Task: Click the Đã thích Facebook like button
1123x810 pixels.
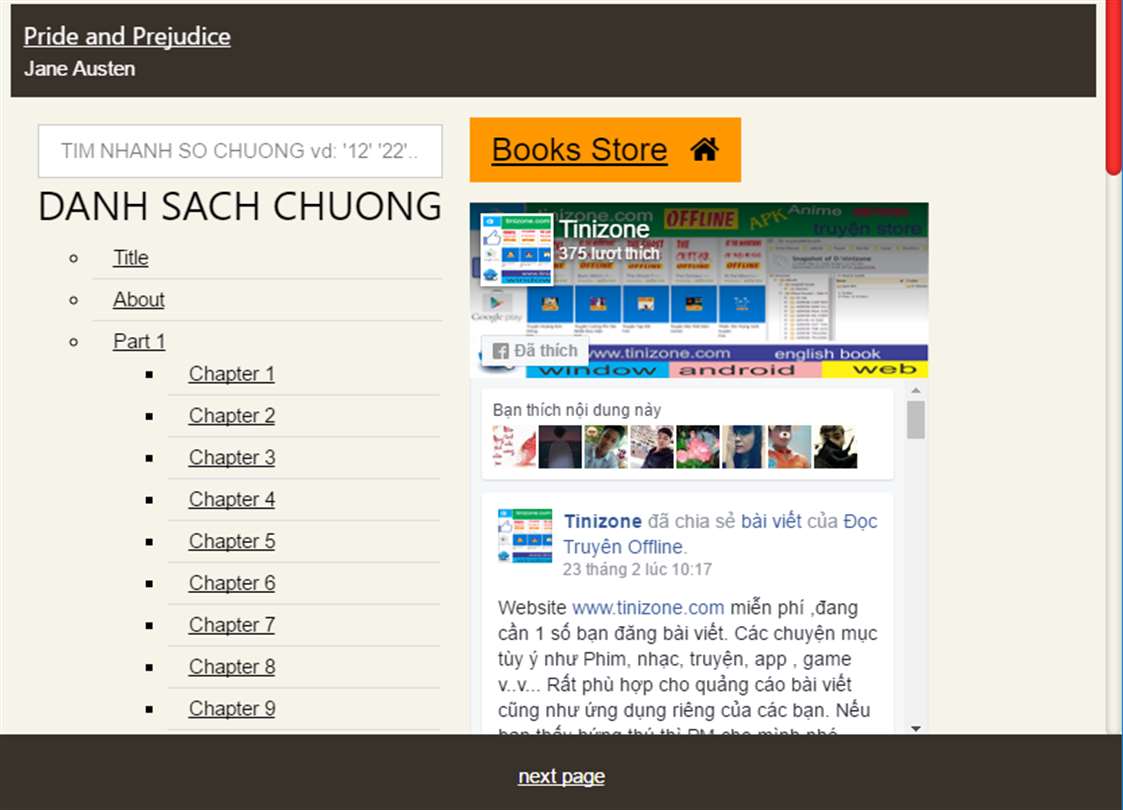Action: coord(536,350)
